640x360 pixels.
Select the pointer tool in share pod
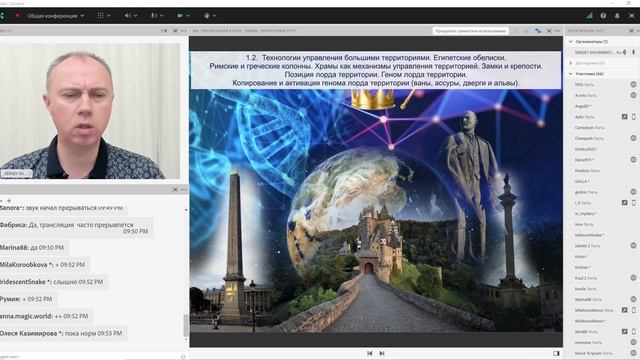click(x=527, y=31)
